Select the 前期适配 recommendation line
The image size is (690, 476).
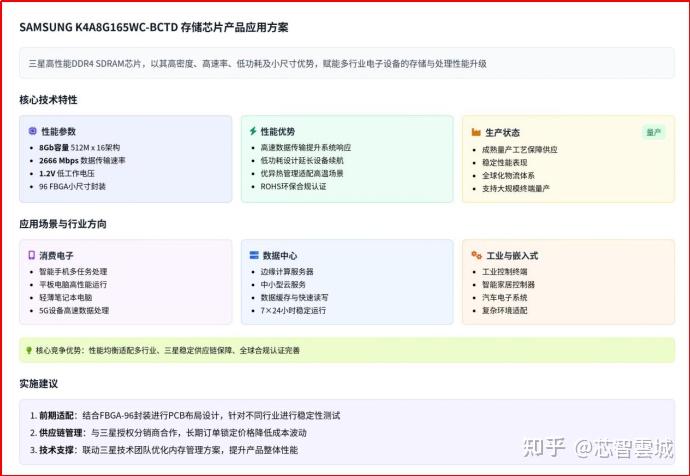[x=185, y=415]
